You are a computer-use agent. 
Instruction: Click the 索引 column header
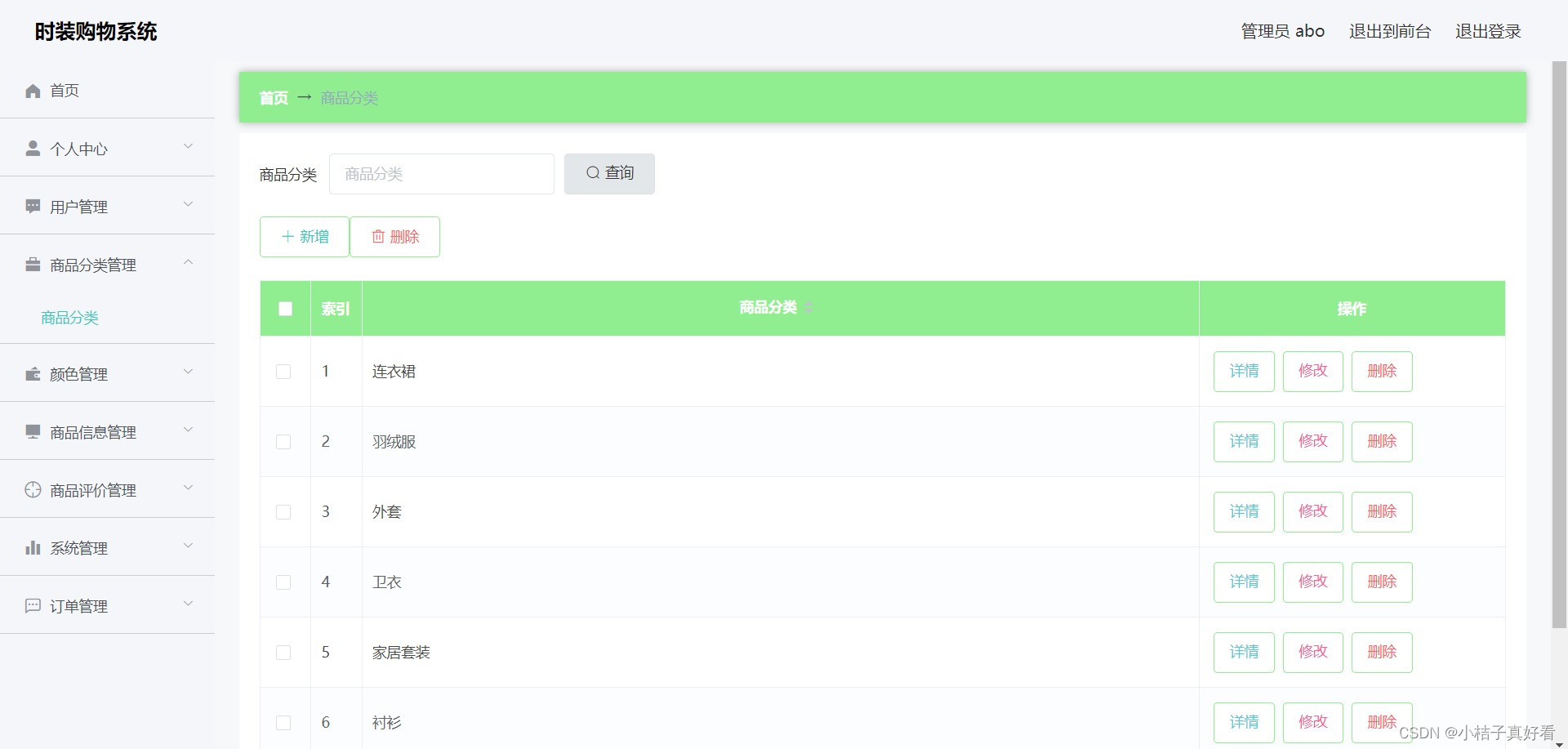coord(336,309)
